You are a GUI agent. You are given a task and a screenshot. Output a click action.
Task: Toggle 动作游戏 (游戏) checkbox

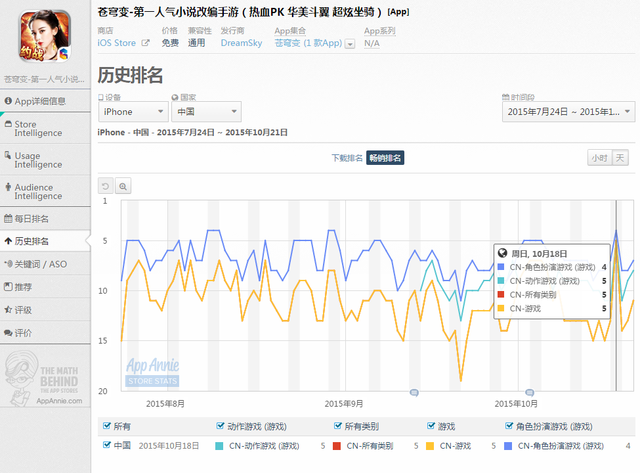(x=220, y=426)
